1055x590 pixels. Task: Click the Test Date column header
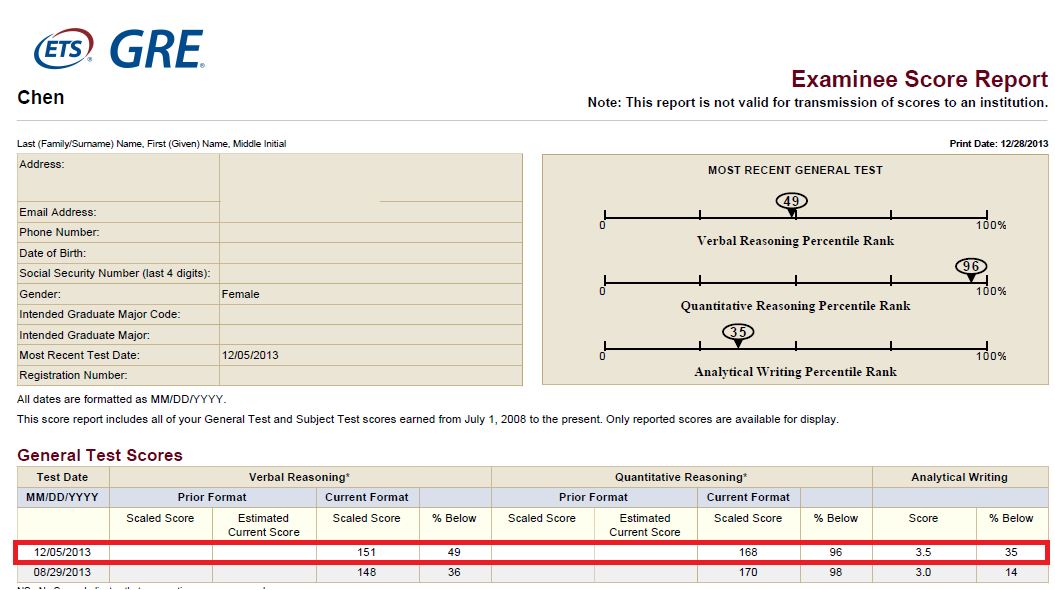(62, 477)
